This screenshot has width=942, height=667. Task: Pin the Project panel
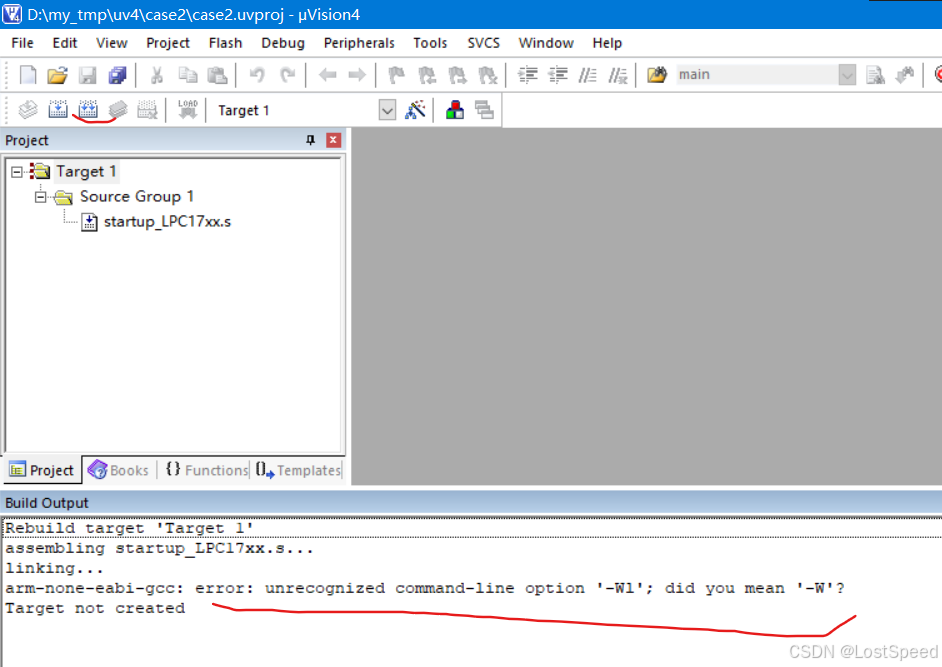[310, 140]
